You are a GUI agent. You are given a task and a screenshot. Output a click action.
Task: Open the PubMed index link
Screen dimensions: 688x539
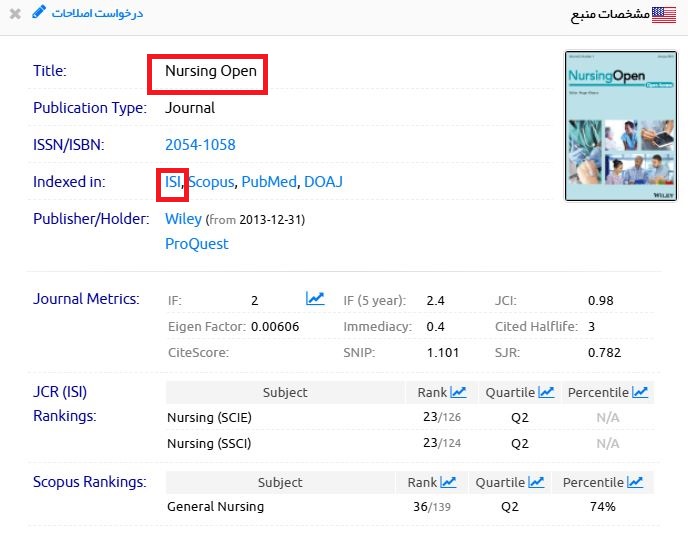pos(269,182)
